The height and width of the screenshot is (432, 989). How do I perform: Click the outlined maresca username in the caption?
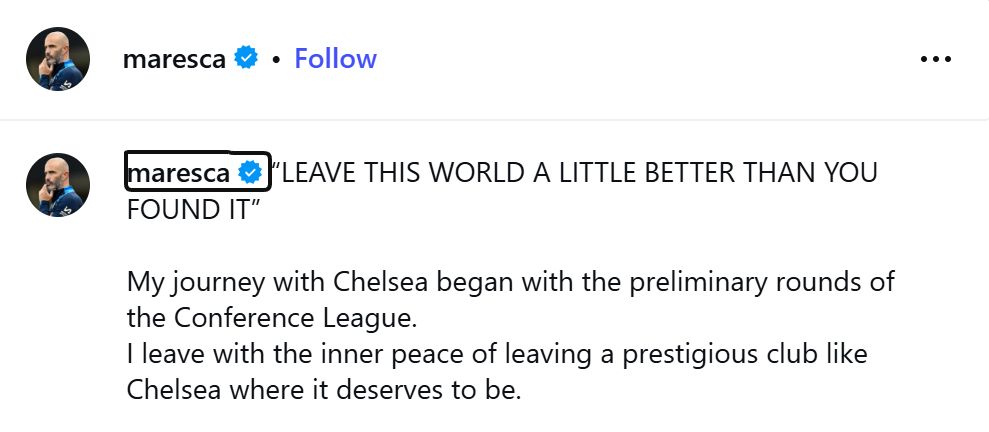coord(179,174)
